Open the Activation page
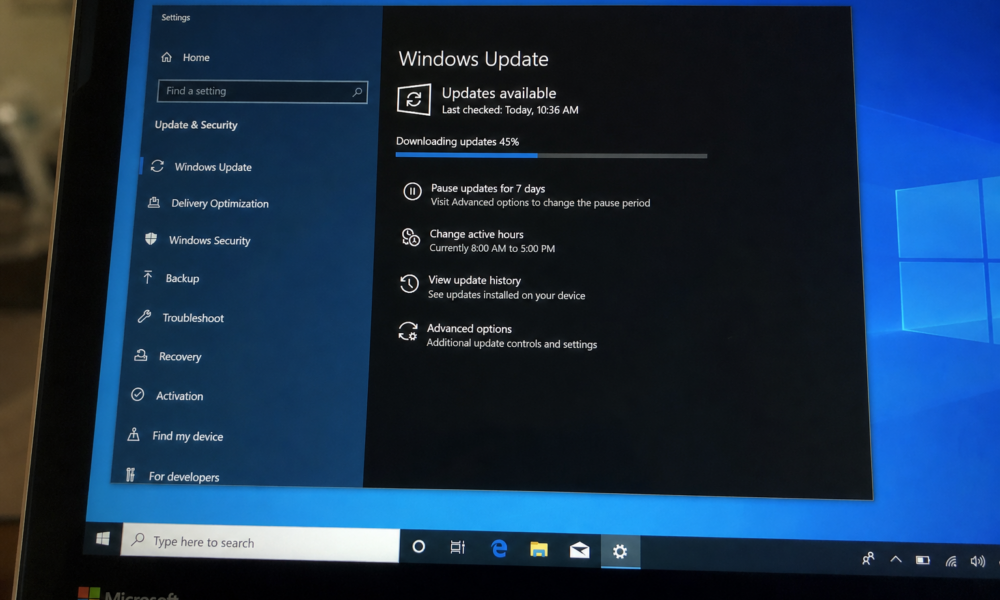 [x=180, y=396]
